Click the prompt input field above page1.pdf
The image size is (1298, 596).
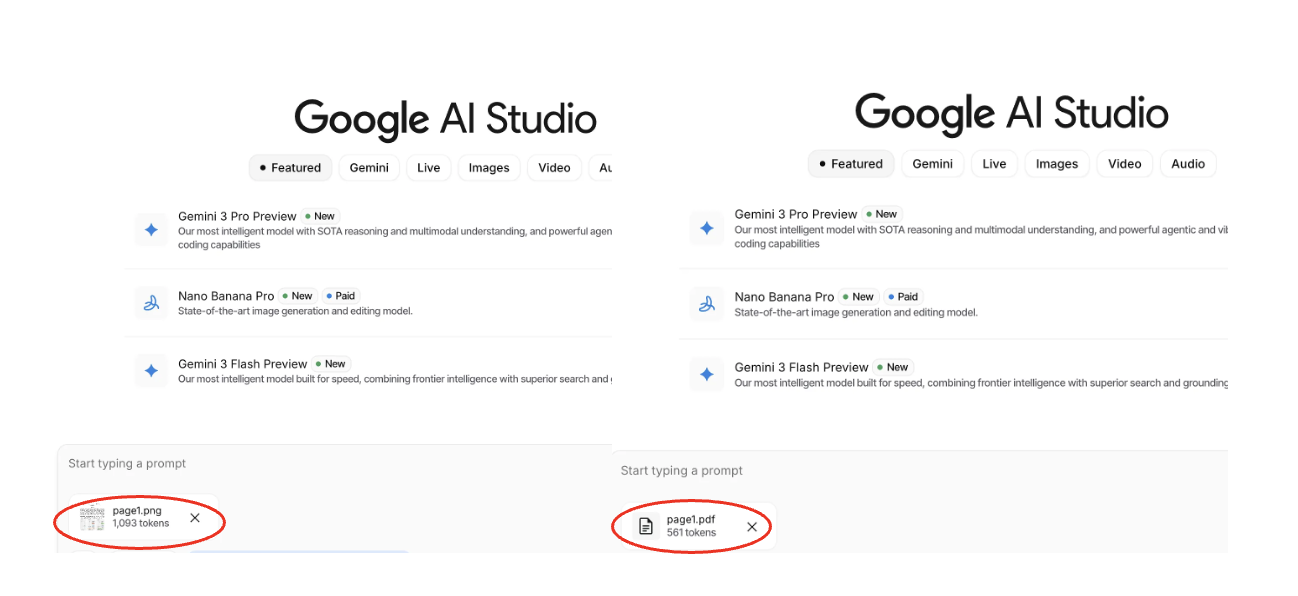point(900,471)
